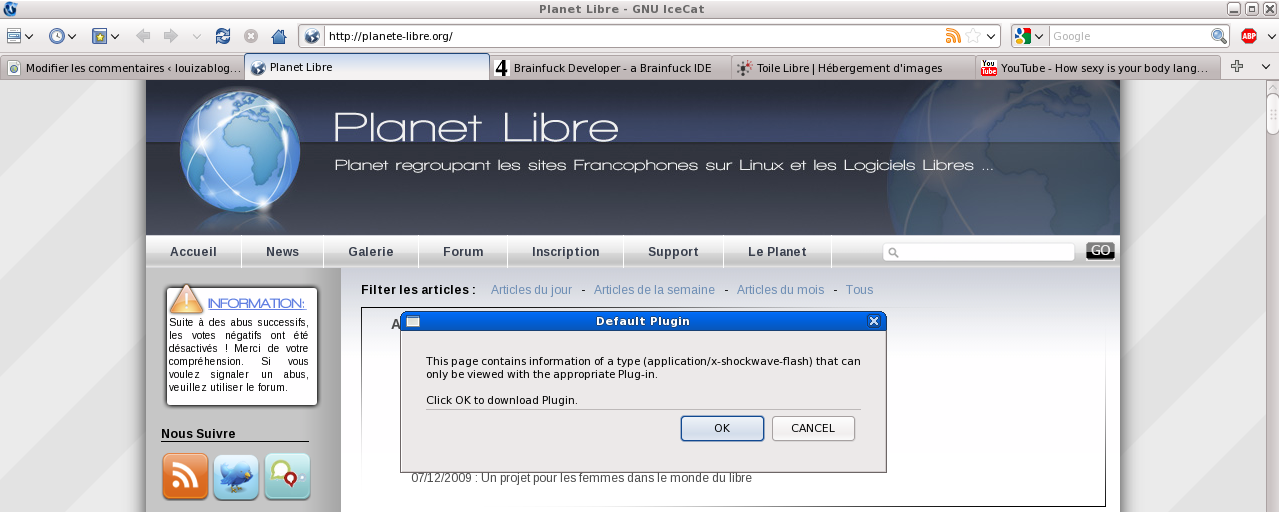Click the Forward navigation arrow
This screenshot has height=512, width=1279.
coord(171,36)
